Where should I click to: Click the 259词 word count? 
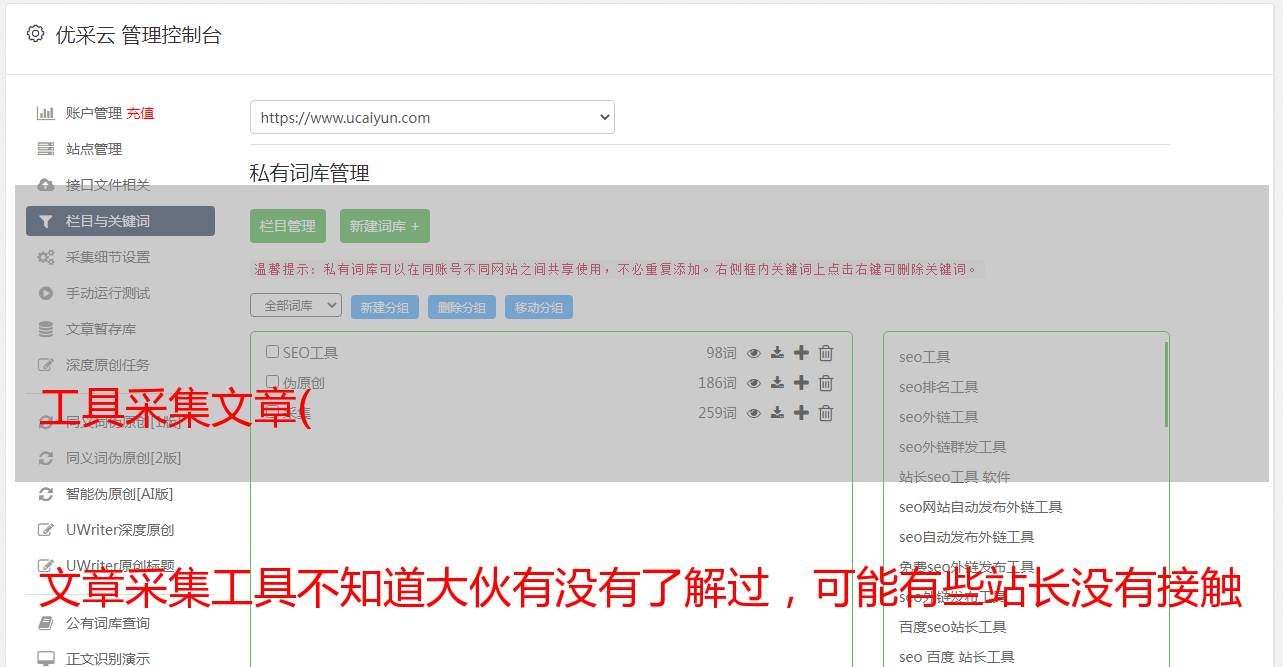coord(718,413)
